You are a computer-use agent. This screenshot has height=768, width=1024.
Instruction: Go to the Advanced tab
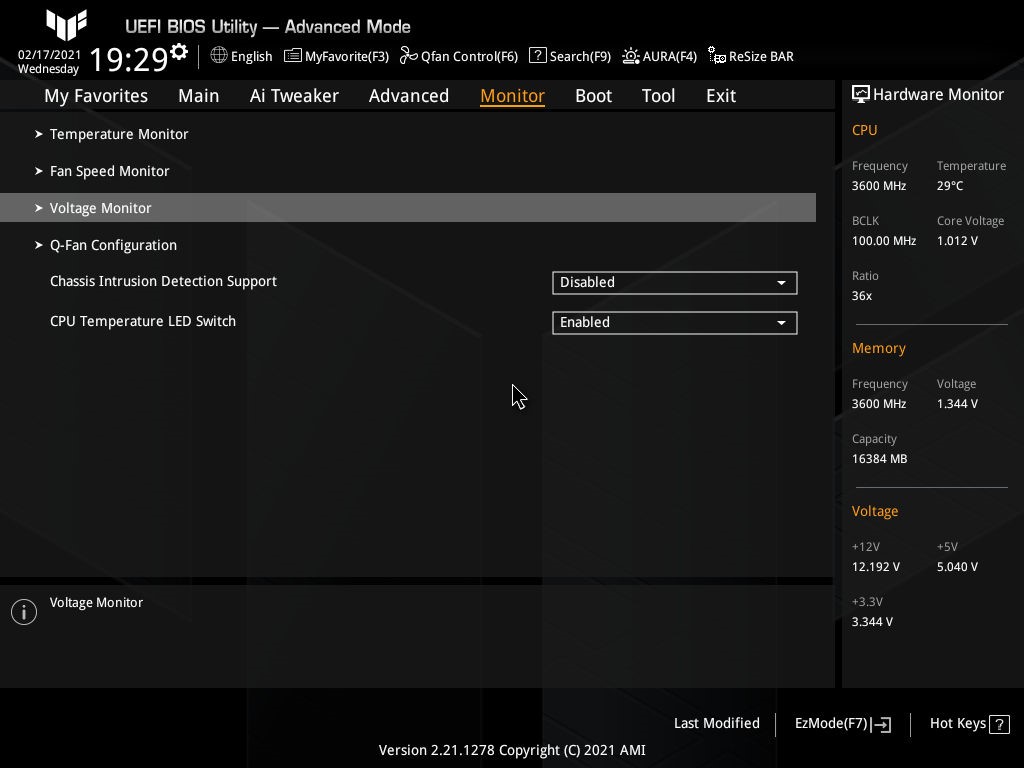click(x=408, y=96)
